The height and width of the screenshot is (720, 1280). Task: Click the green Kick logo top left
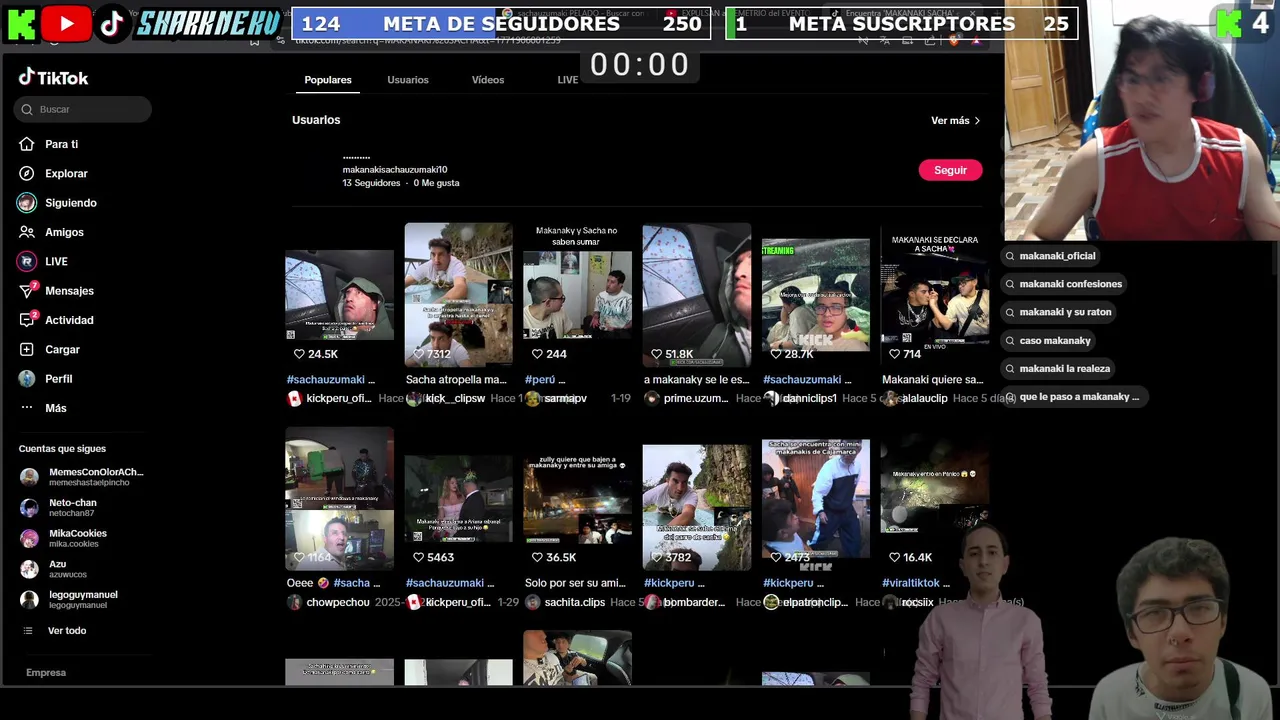[21, 24]
